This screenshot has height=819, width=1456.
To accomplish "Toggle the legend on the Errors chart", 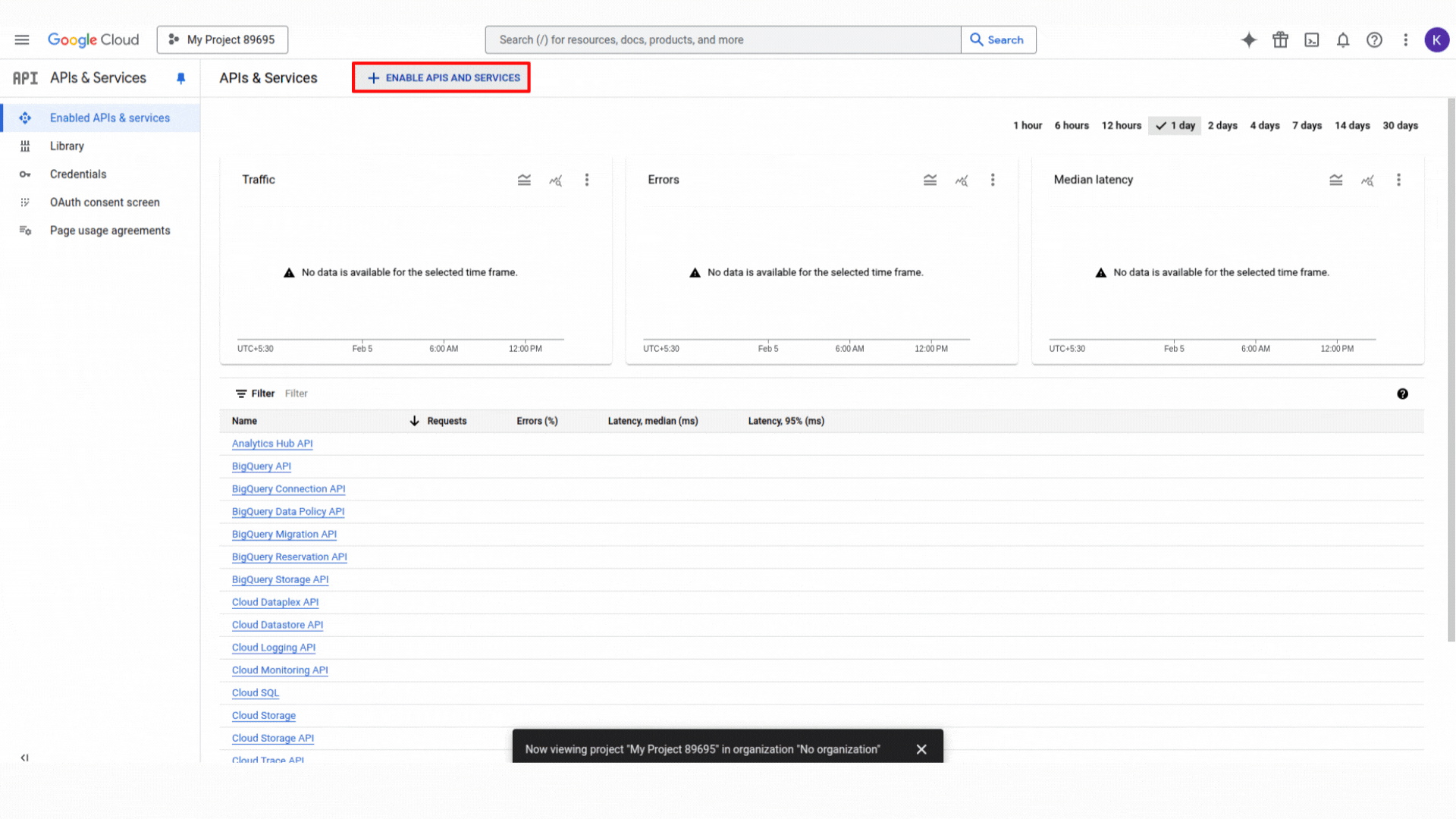I will pos(930,180).
